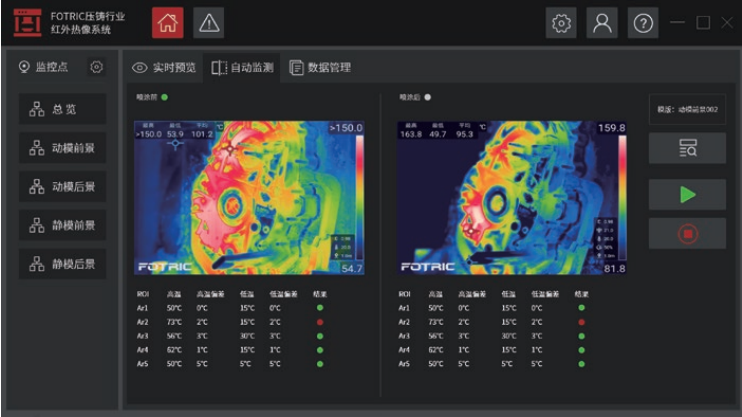
Task: Click the template name field 动模前景002
Action: 687,109
